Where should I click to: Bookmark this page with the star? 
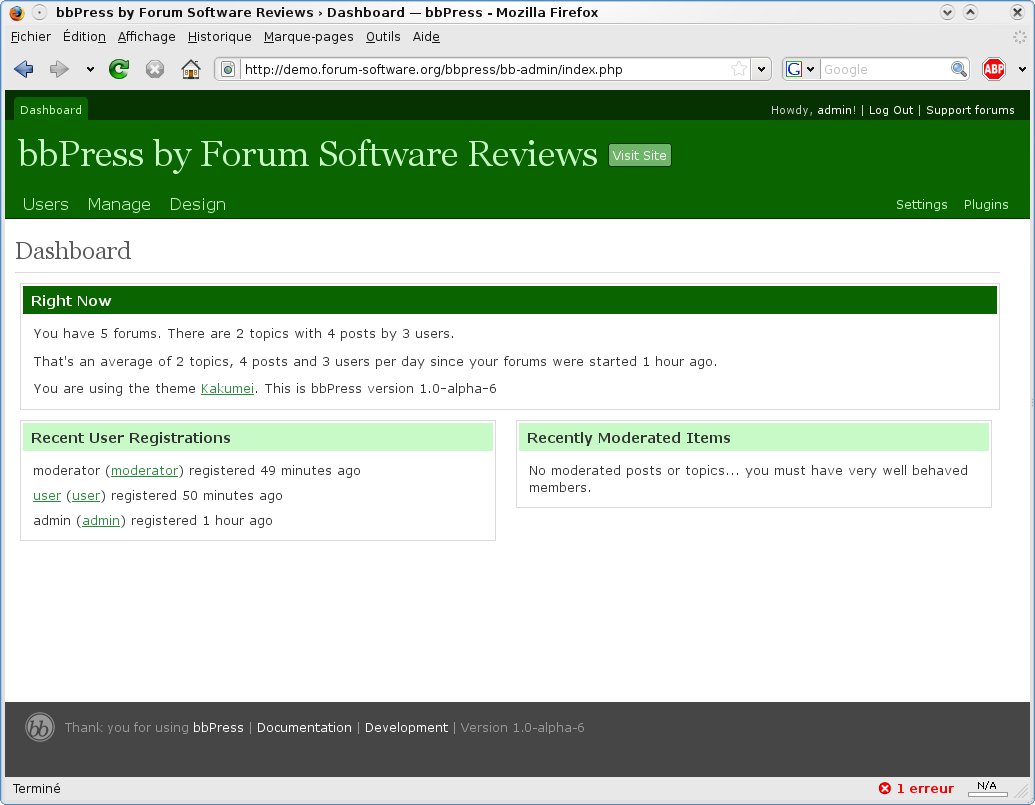click(x=739, y=69)
